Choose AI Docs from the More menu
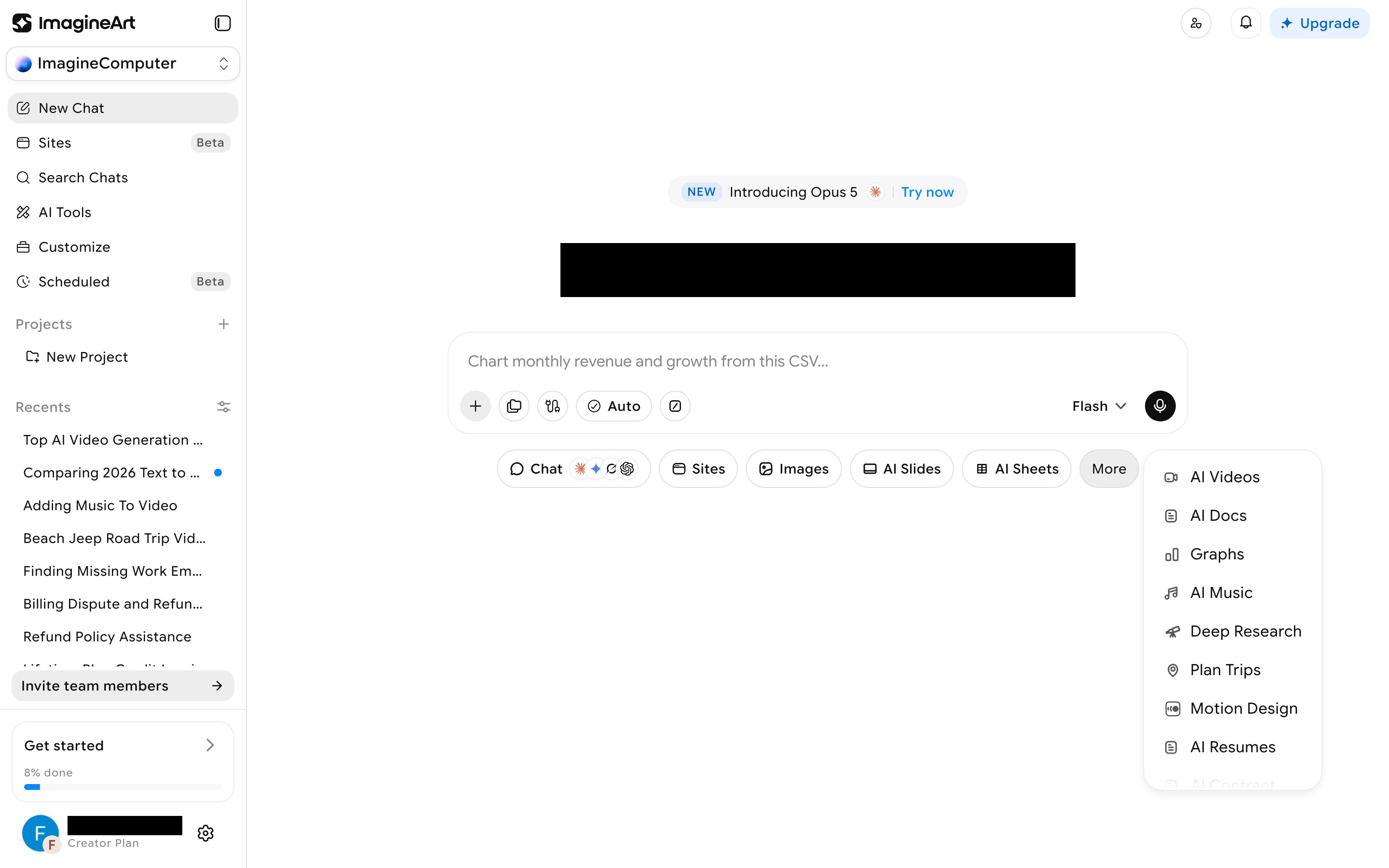 pyautogui.click(x=1233, y=515)
